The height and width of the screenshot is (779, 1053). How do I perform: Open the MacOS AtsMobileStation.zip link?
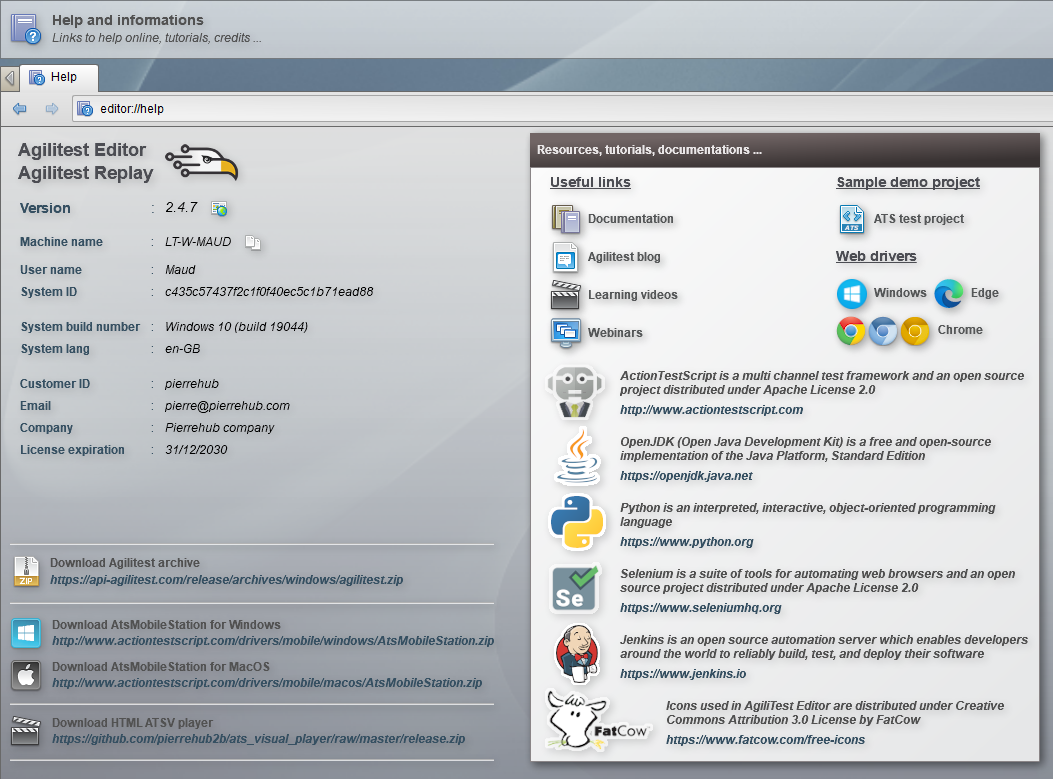pos(267,683)
